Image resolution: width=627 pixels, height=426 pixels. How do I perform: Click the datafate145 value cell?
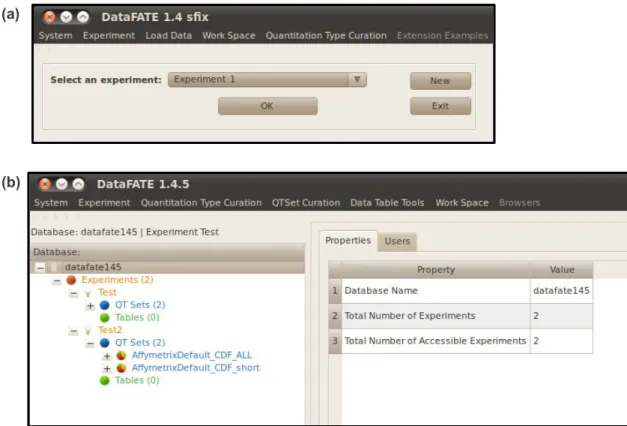click(x=561, y=291)
